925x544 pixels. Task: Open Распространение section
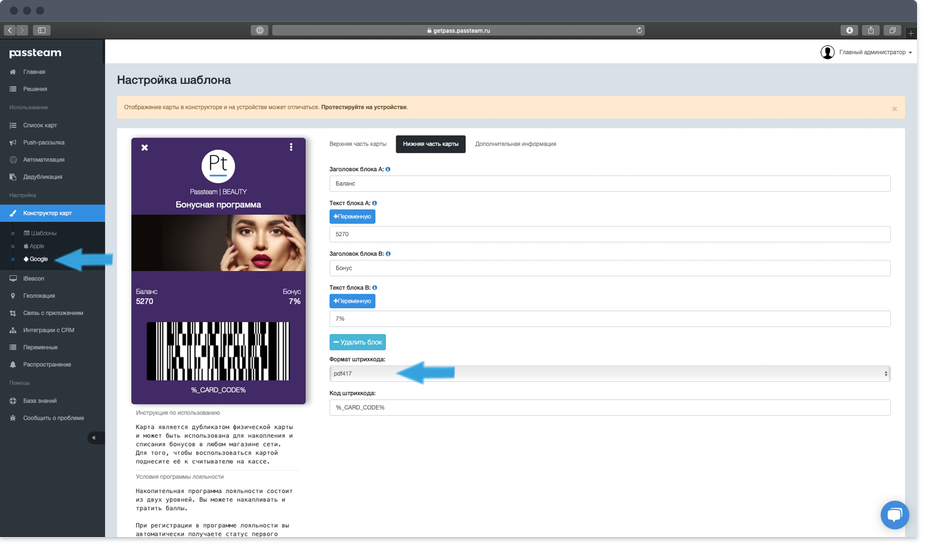click(x=47, y=365)
